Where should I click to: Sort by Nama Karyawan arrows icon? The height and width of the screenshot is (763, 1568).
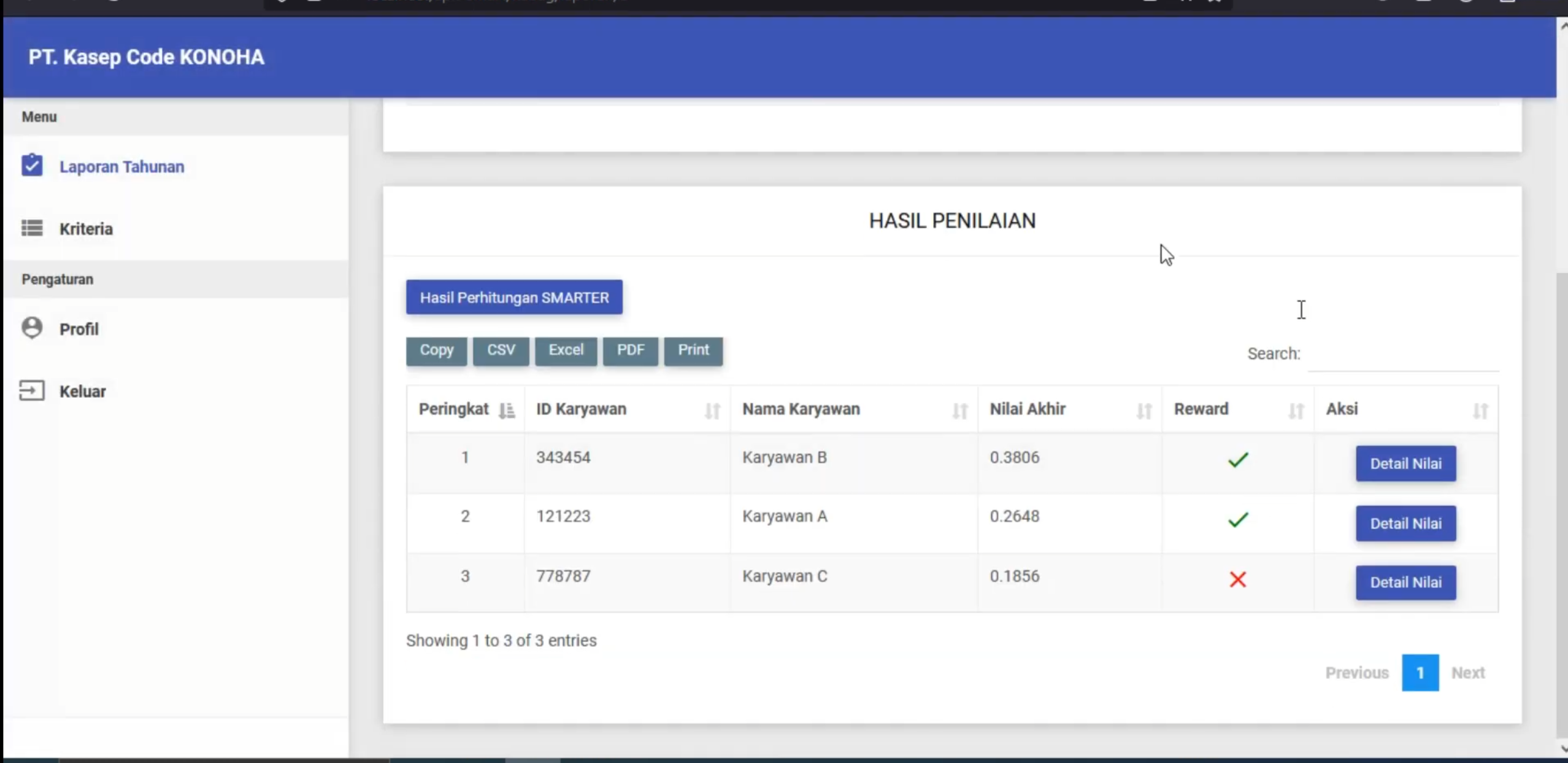point(960,410)
